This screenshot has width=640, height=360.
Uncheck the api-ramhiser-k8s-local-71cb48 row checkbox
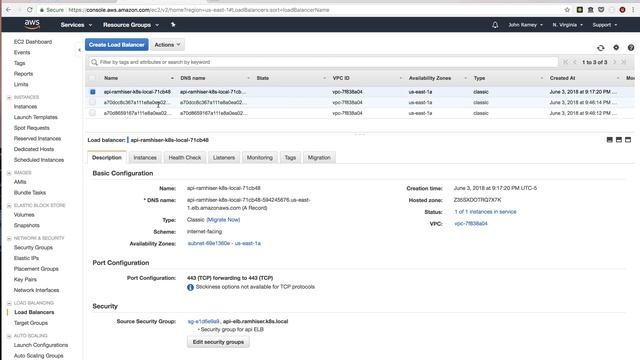[93, 92]
